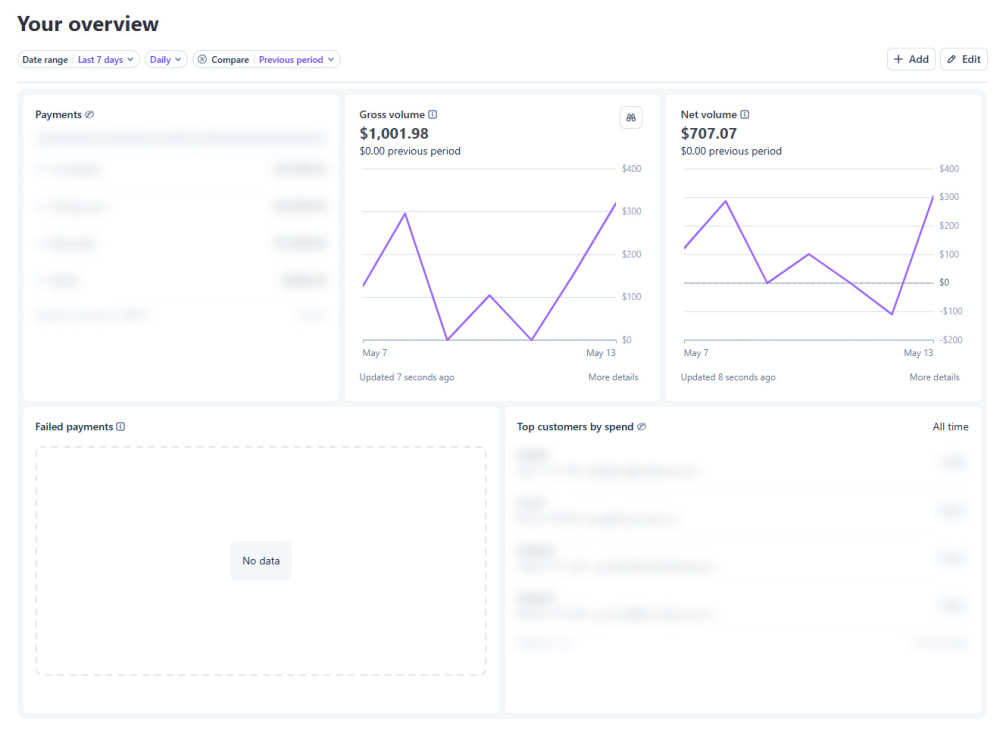Open More details under Gross volume chart

pyautogui.click(x=613, y=377)
